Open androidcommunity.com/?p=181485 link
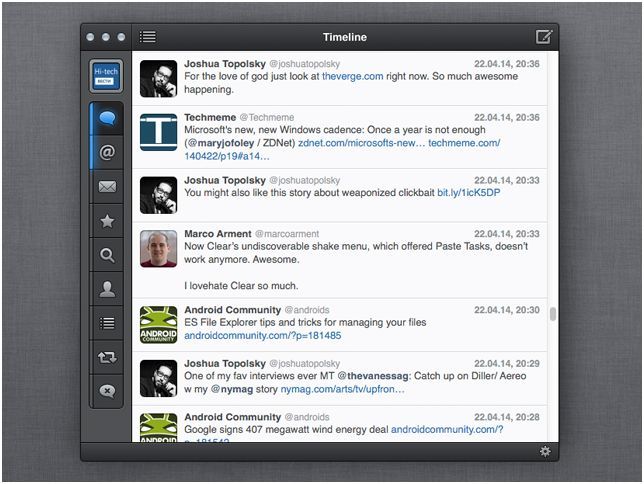 262,336
